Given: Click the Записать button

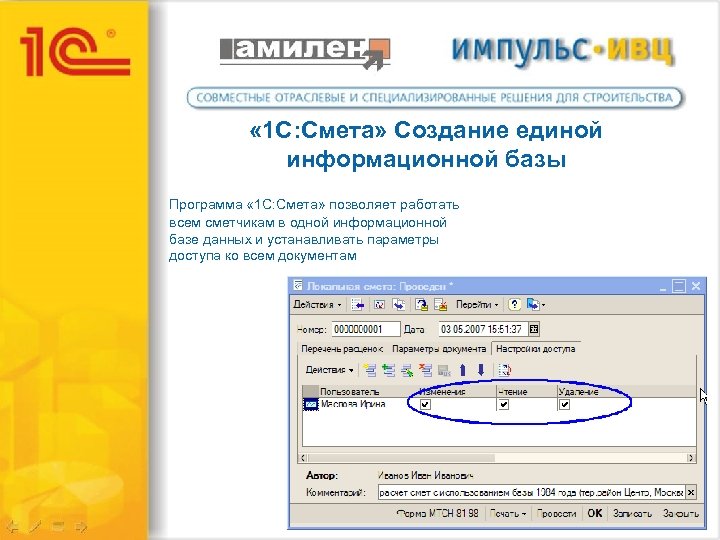Looking at the screenshot, I should tap(632, 513).
